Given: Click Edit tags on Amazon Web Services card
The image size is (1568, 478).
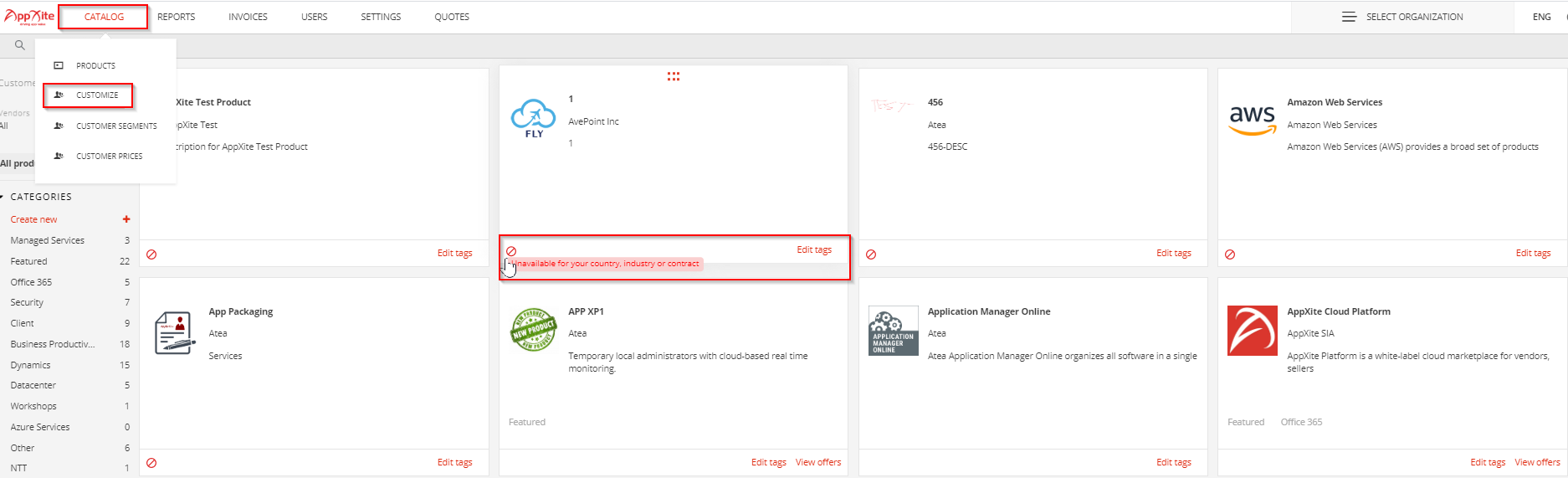Looking at the screenshot, I should (x=1534, y=253).
